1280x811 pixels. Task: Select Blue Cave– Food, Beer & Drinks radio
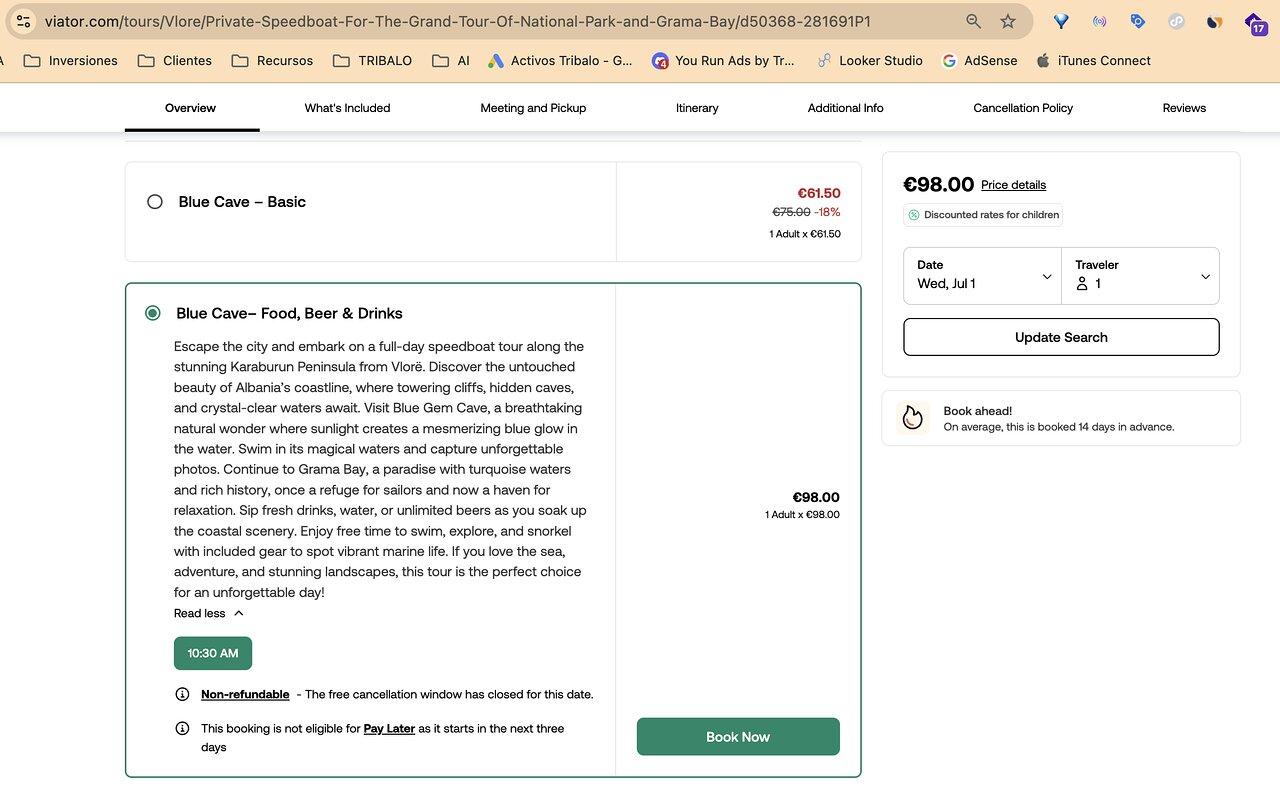pyautogui.click(x=152, y=313)
